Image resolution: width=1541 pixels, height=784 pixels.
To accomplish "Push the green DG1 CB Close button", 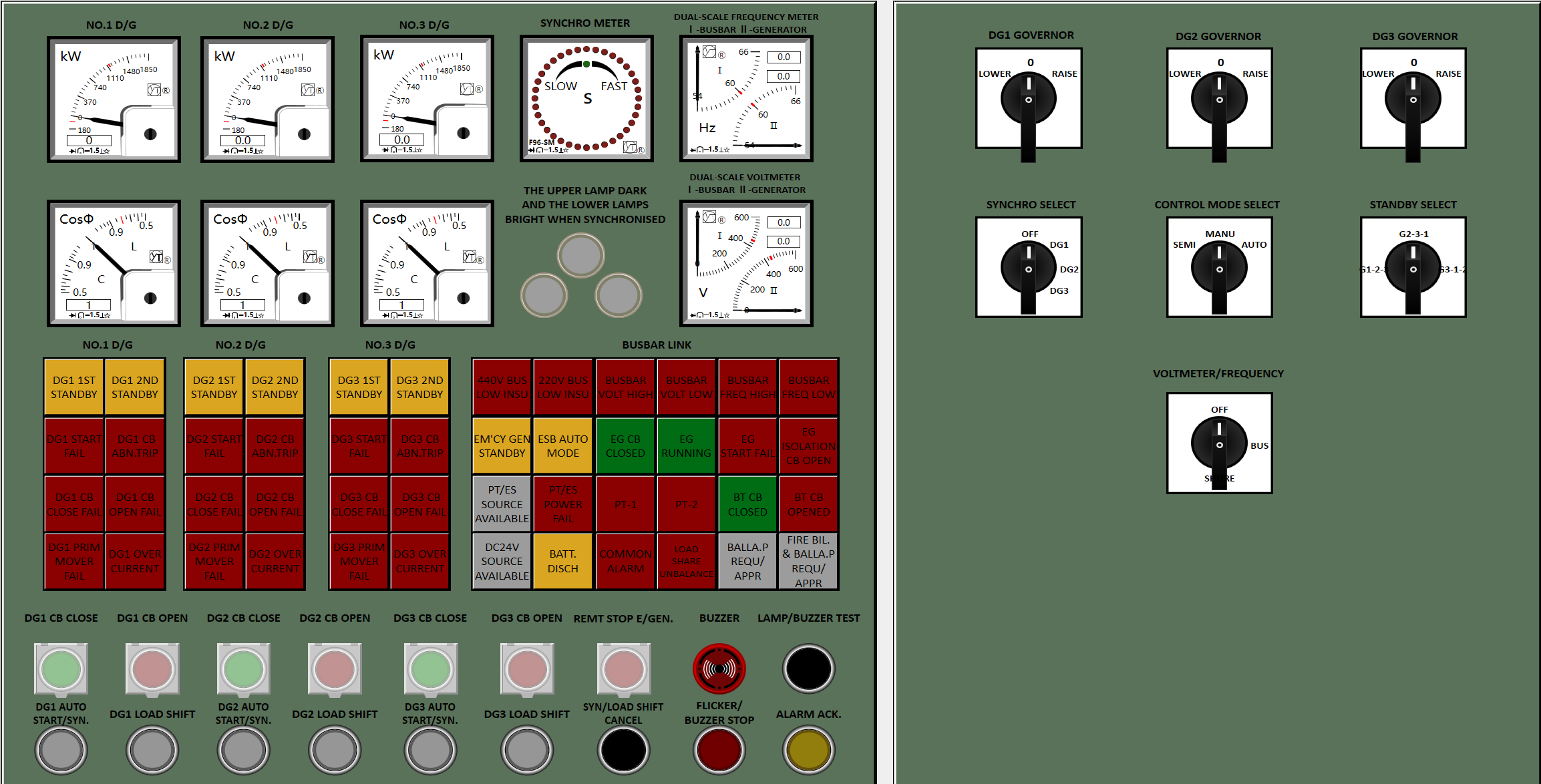I will 61,668.
